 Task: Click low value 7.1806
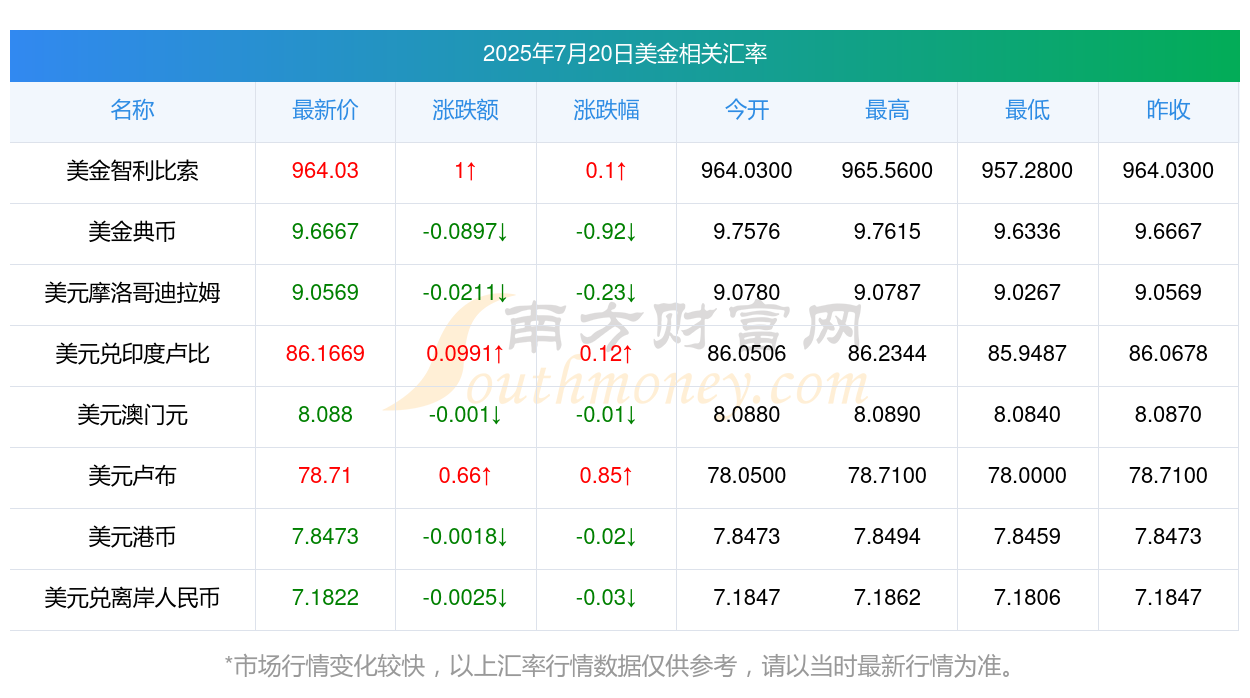1028,598
